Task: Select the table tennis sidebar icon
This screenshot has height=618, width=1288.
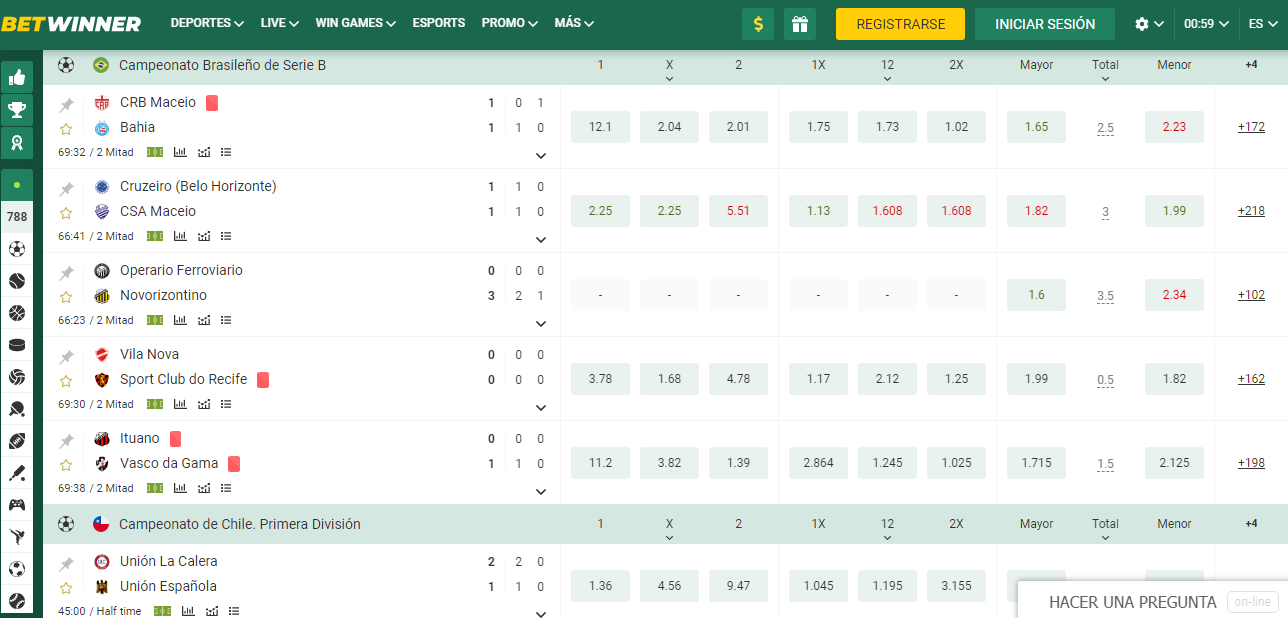Action: [17, 409]
